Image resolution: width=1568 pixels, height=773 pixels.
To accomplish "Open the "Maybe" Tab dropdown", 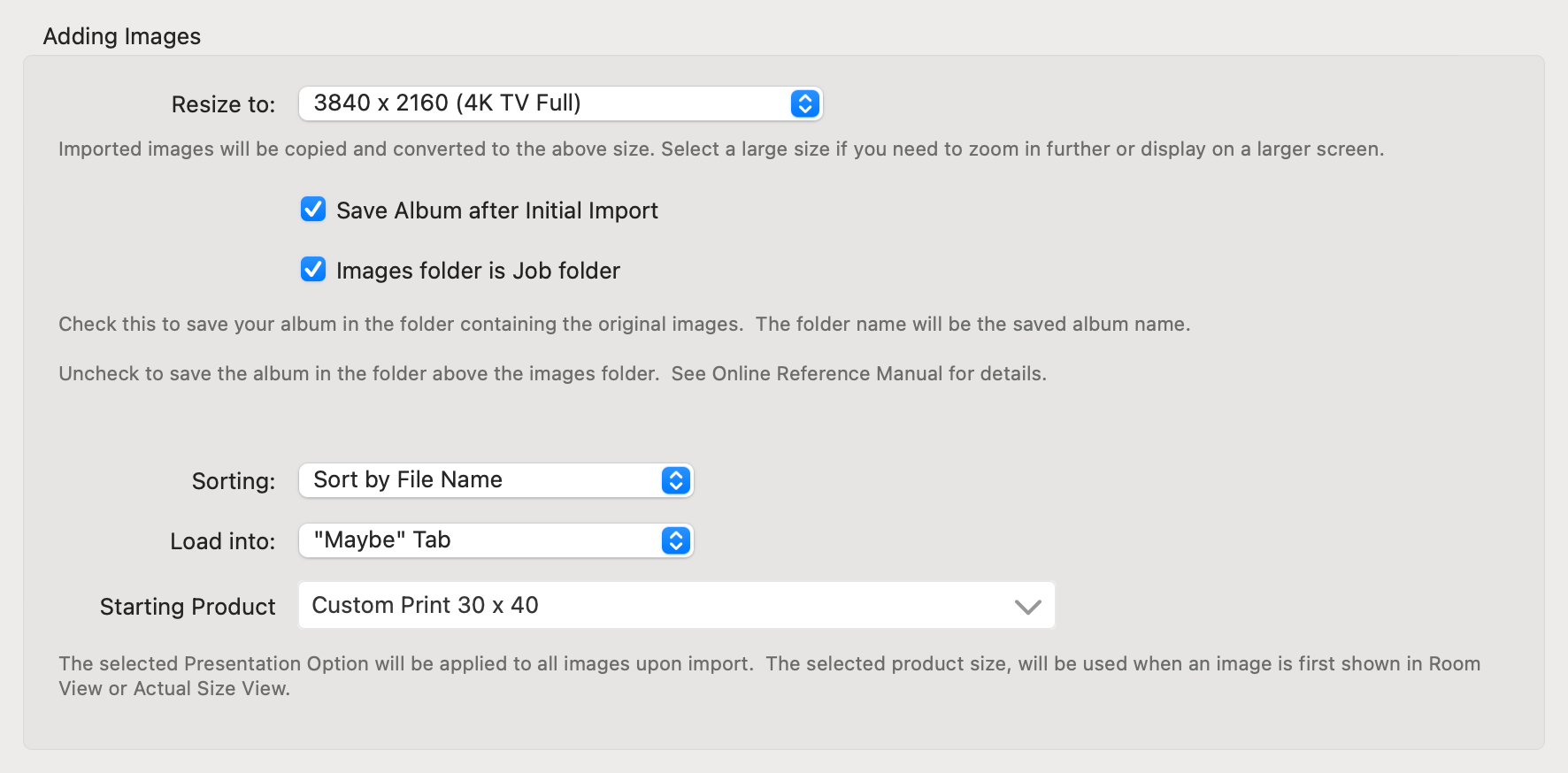I will pos(482,540).
